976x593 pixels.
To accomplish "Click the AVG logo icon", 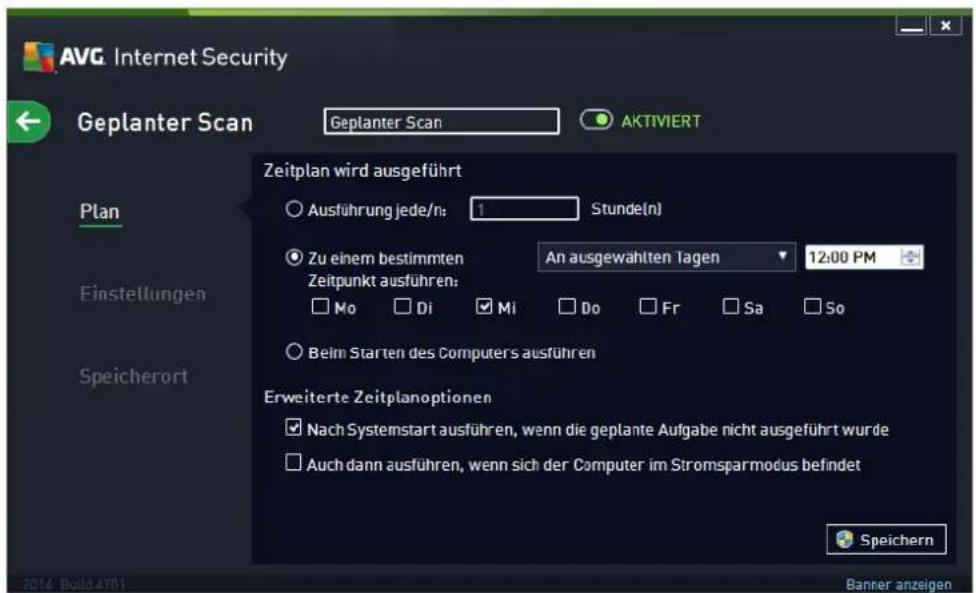I will [x=39, y=57].
